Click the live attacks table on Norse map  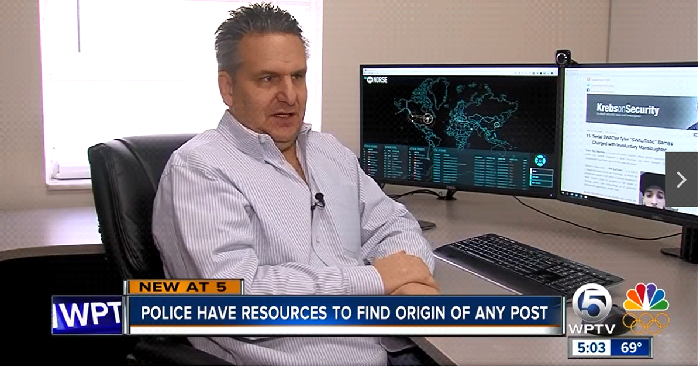point(480,169)
